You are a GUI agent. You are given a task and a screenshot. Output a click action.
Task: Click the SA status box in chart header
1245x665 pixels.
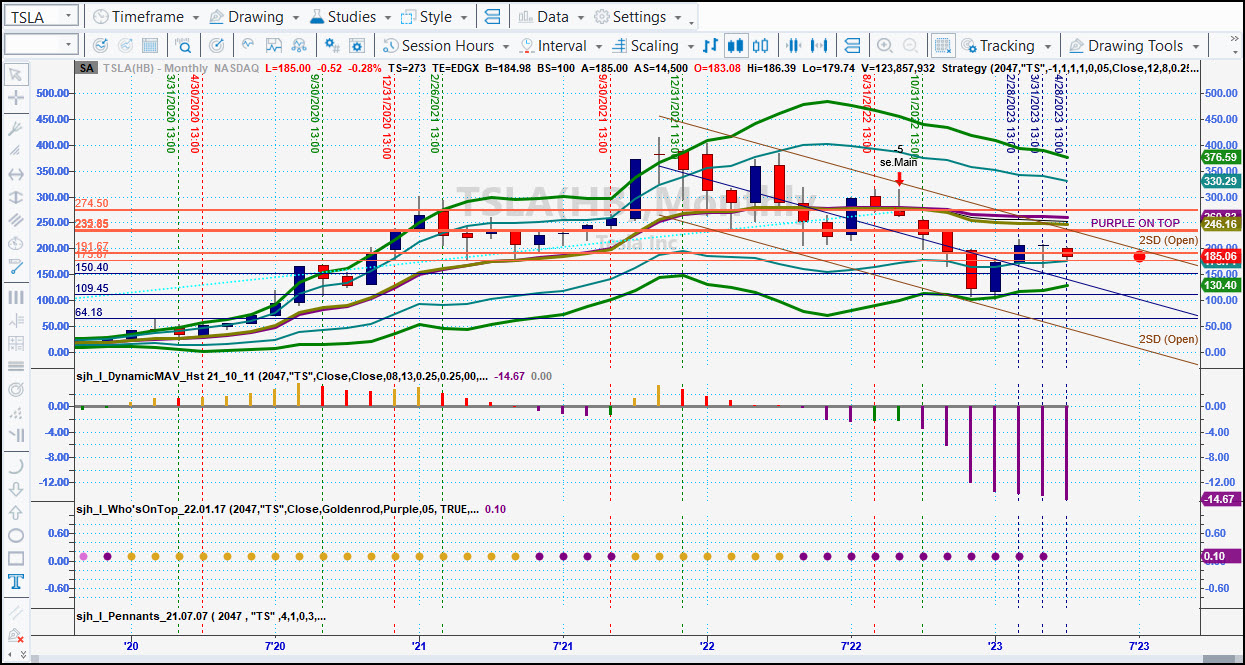(86, 67)
